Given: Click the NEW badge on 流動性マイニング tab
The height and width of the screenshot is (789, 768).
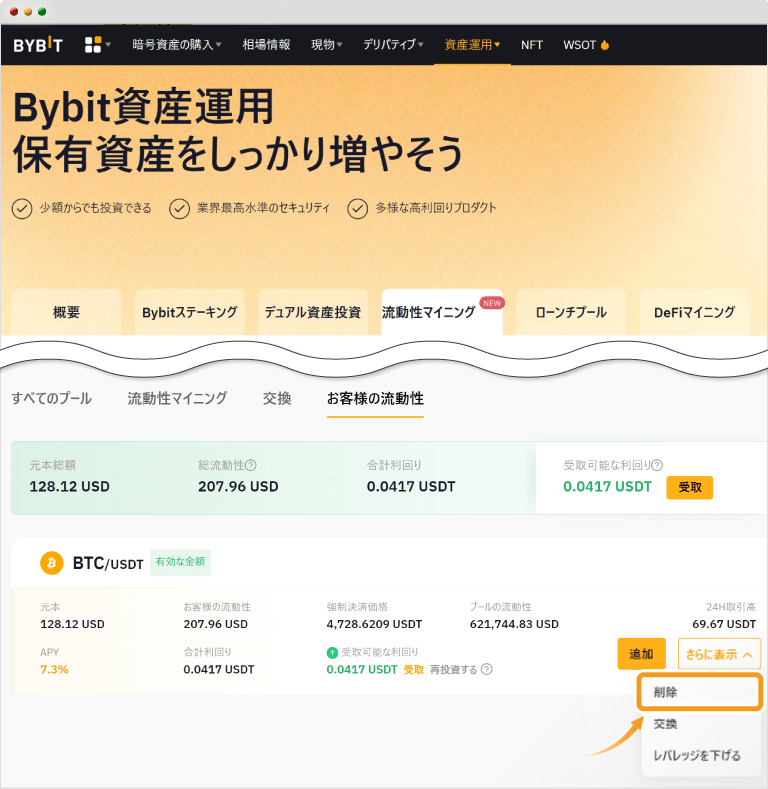Looking at the screenshot, I should [x=492, y=303].
